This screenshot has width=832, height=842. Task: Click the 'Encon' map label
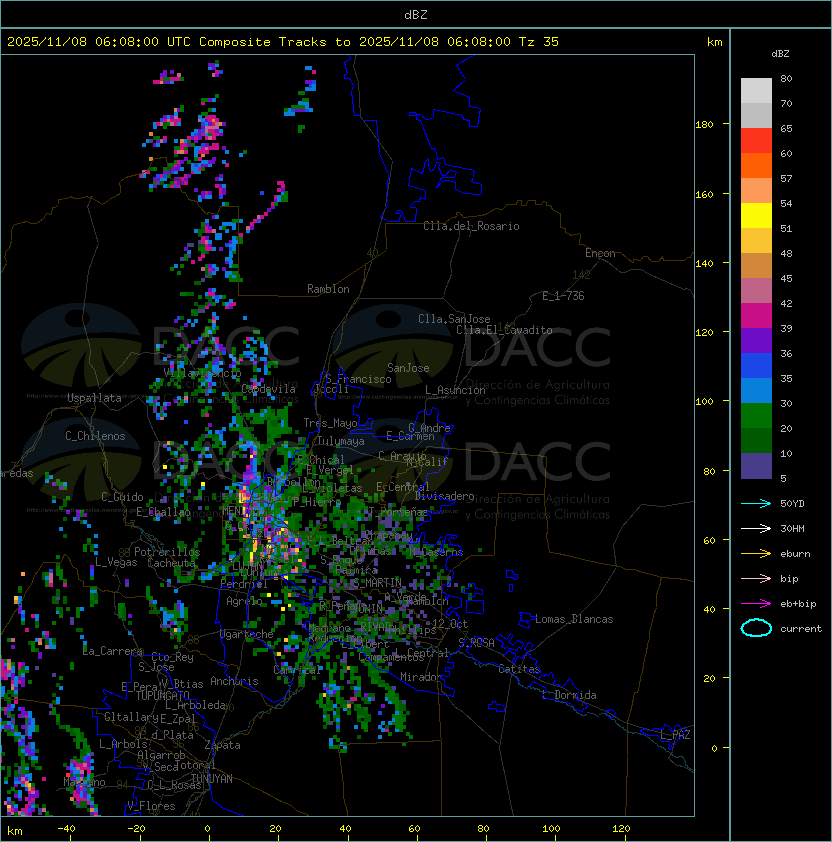pos(600,253)
